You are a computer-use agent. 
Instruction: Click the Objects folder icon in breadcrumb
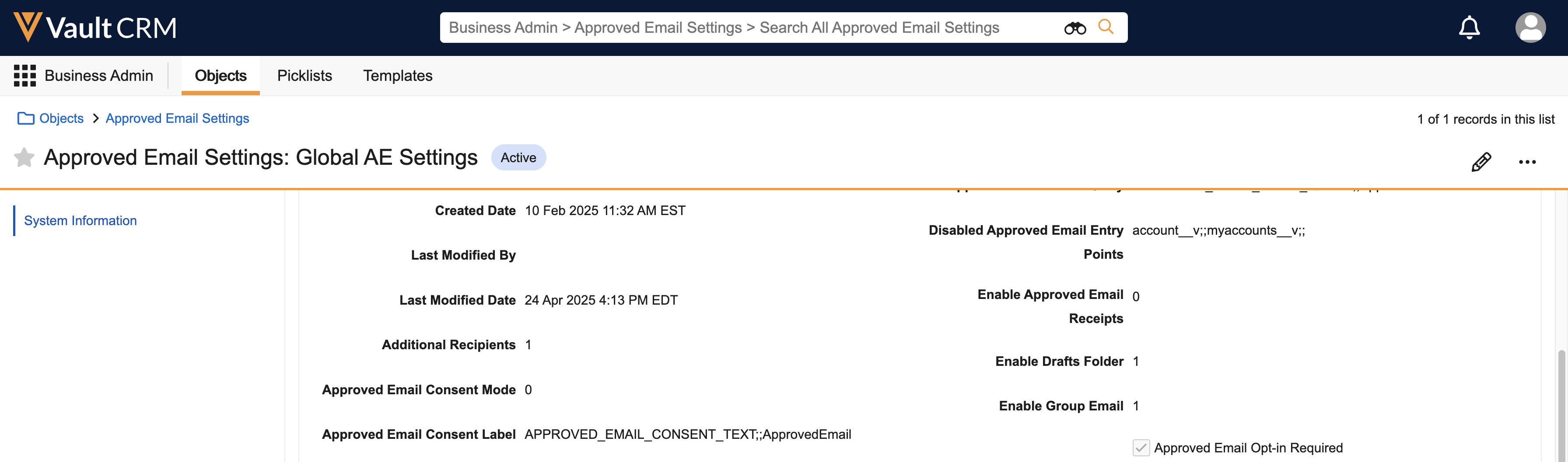(25, 118)
